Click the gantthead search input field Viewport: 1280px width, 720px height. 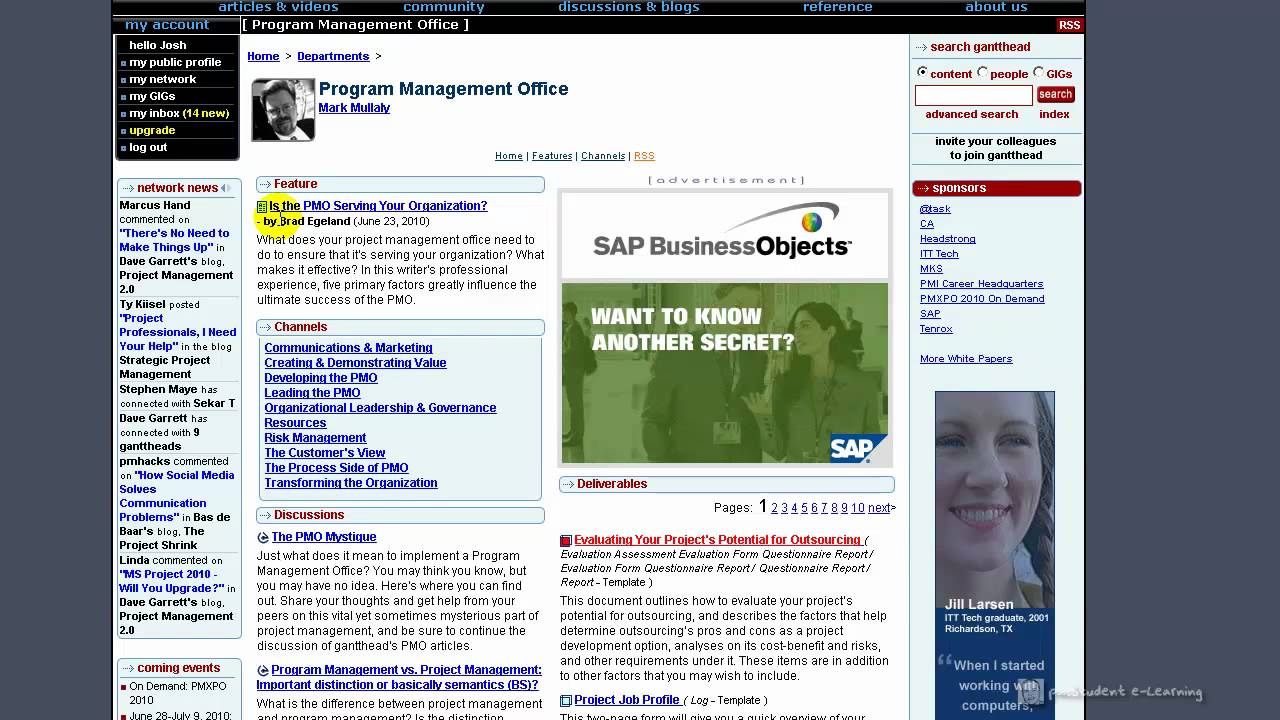973,95
